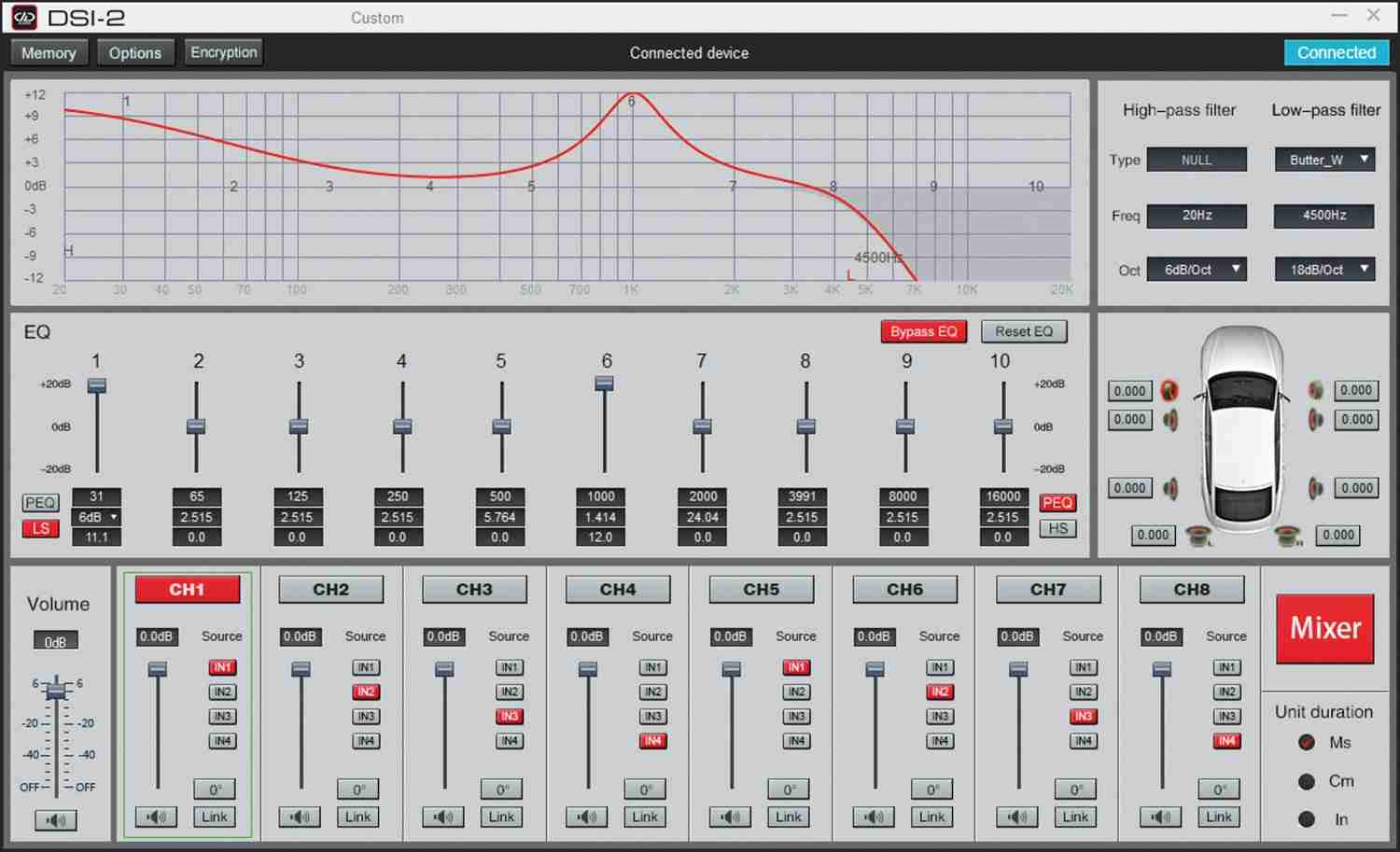This screenshot has height=852, width=1400.
Task: Click the high-pass Type field NULL
Action: click(x=1197, y=160)
